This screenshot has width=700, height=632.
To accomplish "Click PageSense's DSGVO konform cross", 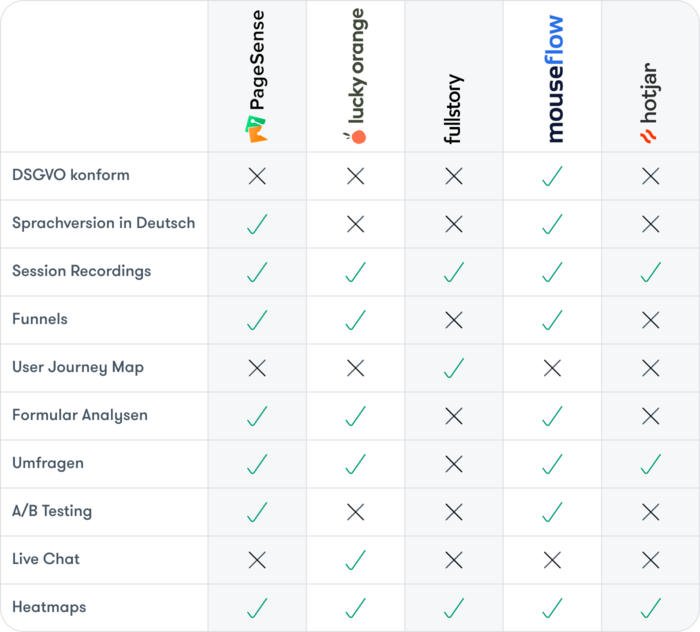I will point(257,176).
